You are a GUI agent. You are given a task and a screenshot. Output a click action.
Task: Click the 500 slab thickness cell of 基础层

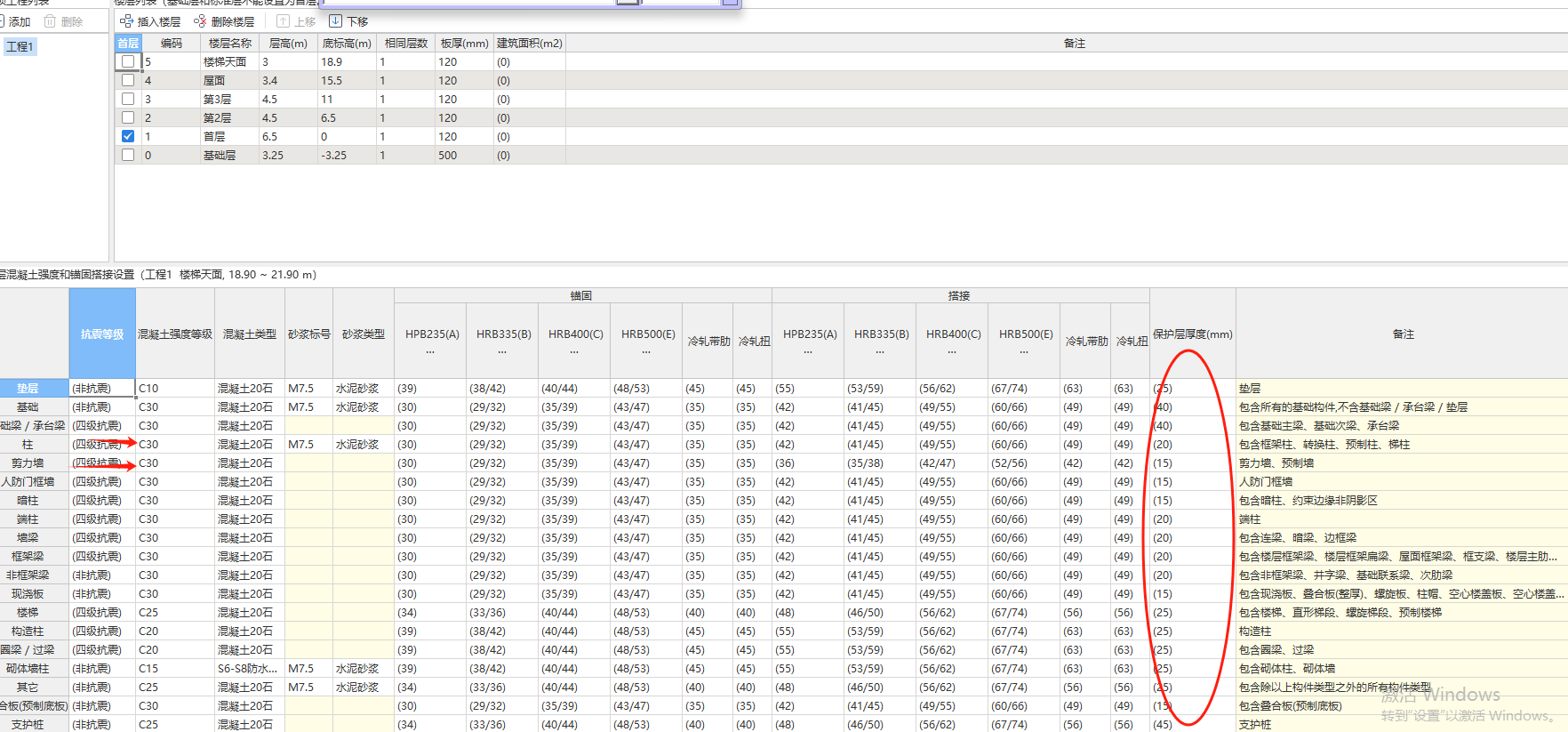(x=465, y=155)
